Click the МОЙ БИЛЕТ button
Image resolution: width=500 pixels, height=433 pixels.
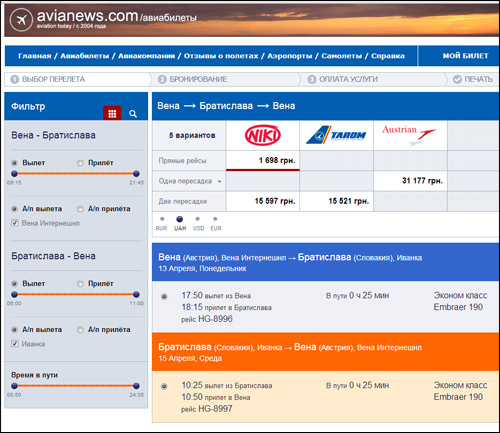[x=465, y=56]
